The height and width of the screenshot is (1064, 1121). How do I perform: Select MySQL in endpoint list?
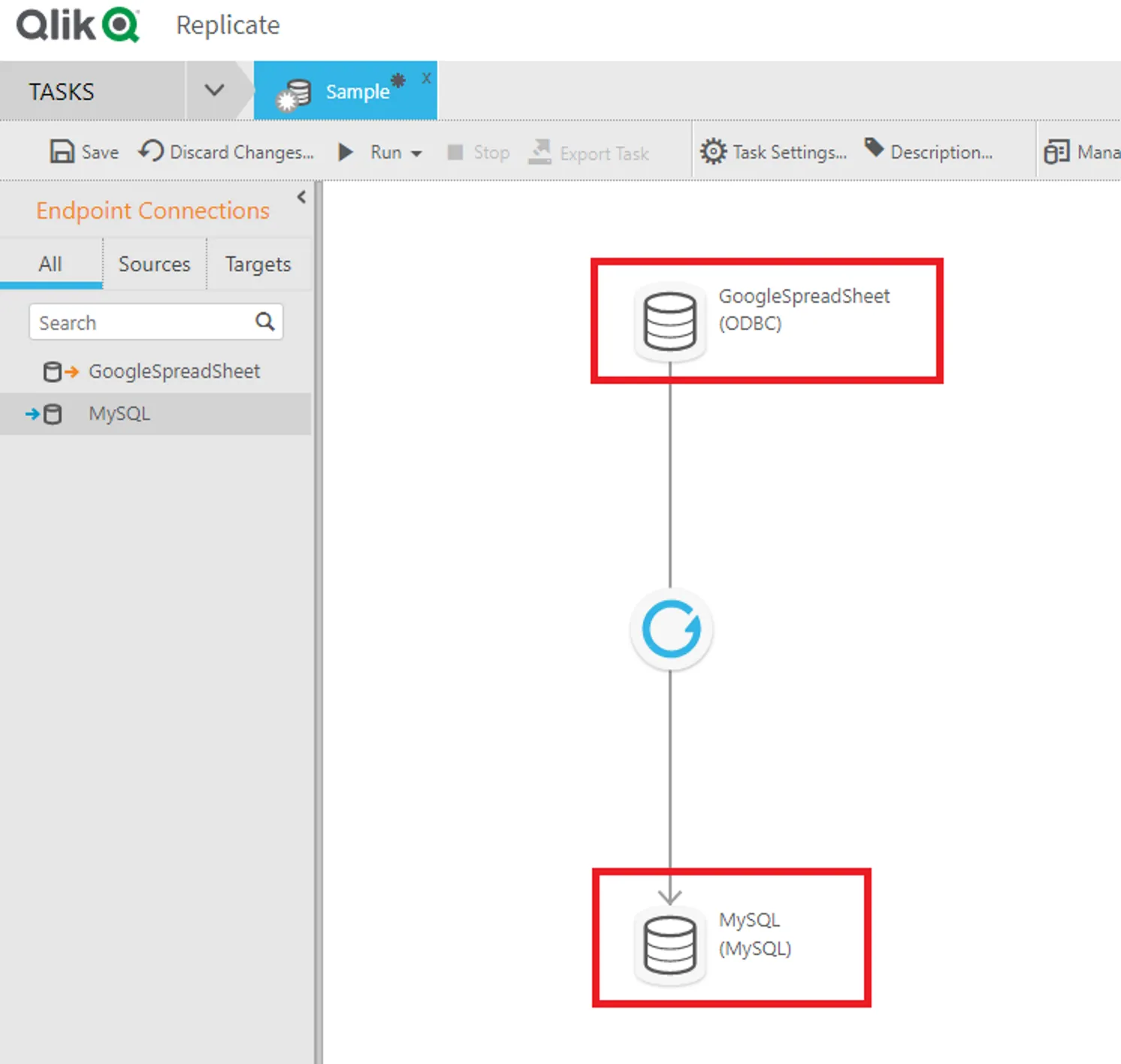click(x=119, y=414)
